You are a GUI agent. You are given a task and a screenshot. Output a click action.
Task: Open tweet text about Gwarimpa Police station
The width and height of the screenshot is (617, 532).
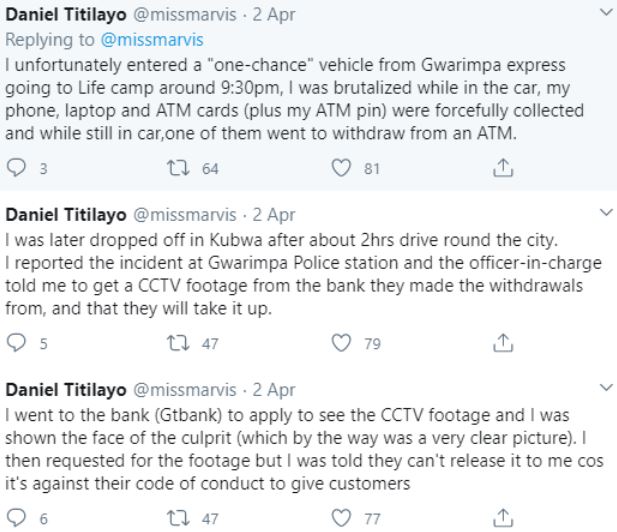(300, 279)
